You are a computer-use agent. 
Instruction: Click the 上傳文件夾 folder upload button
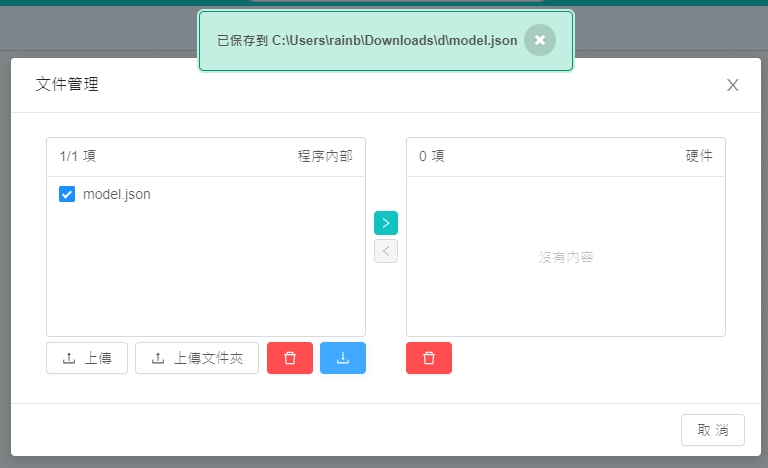click(x=197, y=358)
